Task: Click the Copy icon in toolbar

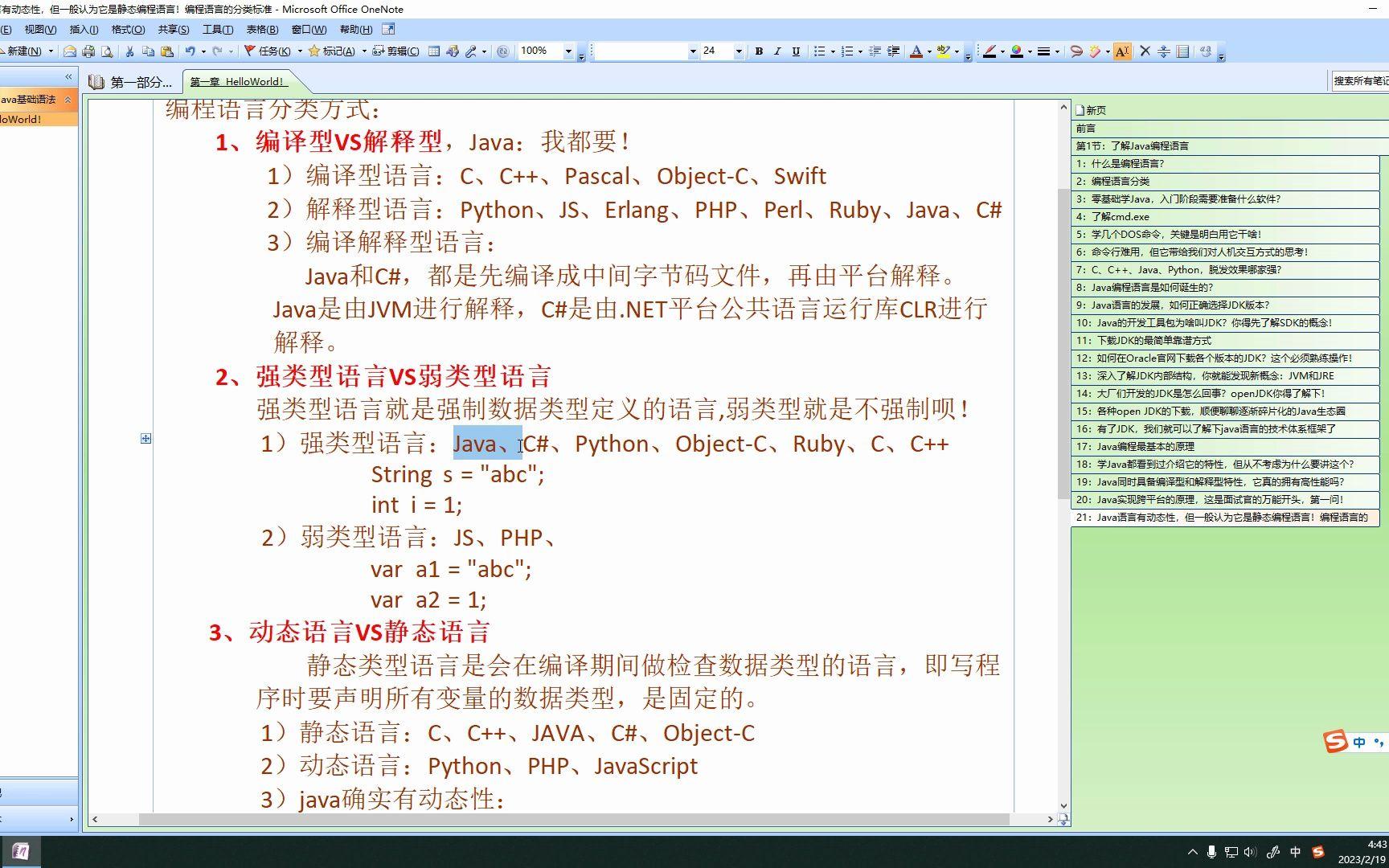Action: click(x=148, y=51)
